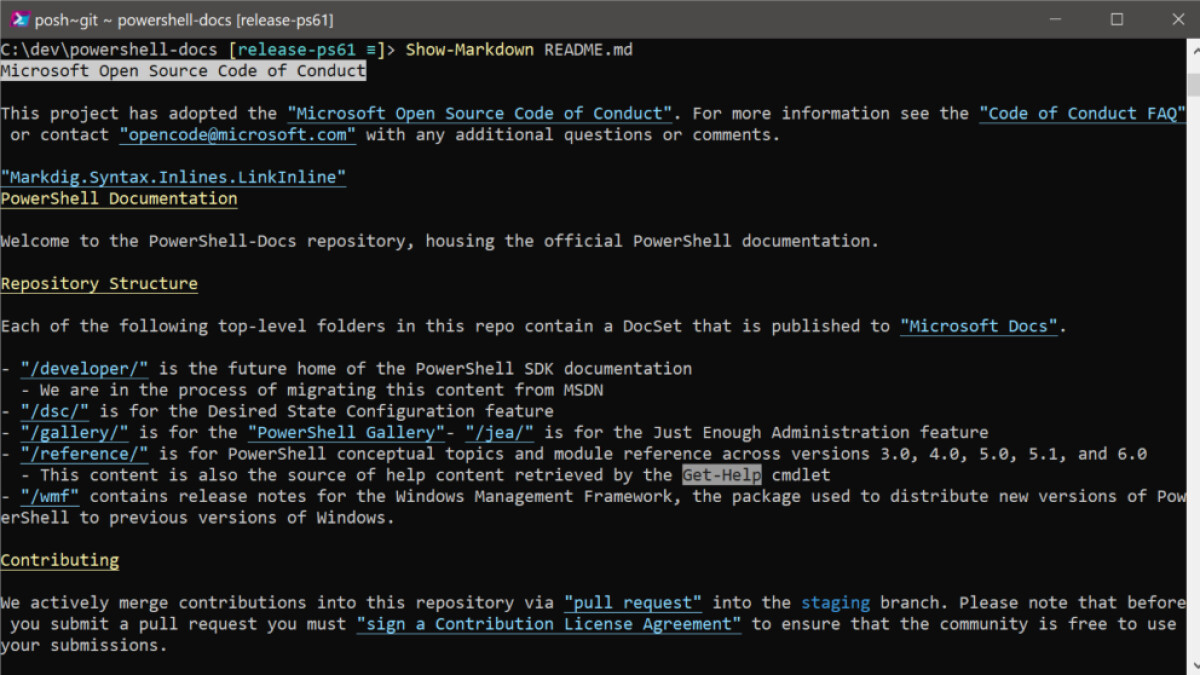1200x675 pixels.
Task: Click the "Contributing" heading
Action: click(59, 560)
